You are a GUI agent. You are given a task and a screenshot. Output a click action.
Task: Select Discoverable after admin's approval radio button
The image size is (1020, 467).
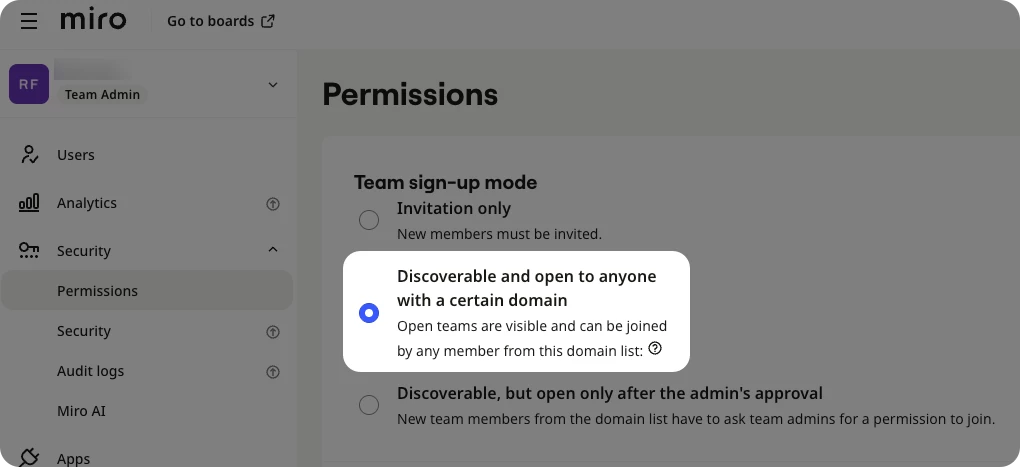coord(369,405)
